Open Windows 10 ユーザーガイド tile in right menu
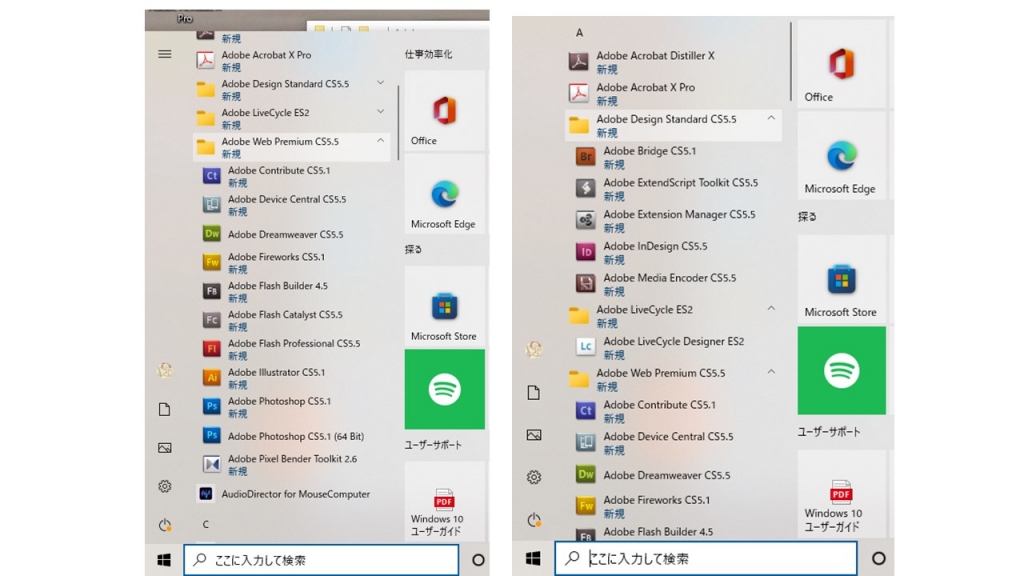Screen dimensions: 1024x576 point(842,494)
